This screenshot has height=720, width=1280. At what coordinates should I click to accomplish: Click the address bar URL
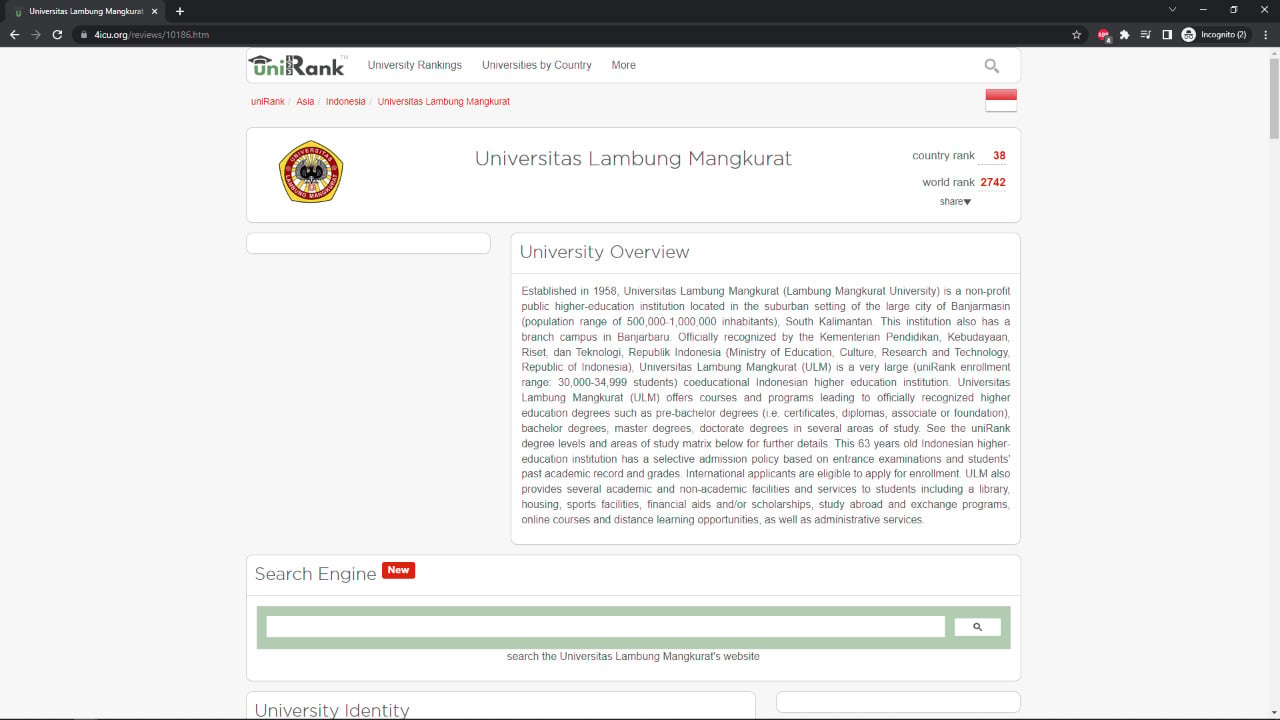[x=152, y=34]
